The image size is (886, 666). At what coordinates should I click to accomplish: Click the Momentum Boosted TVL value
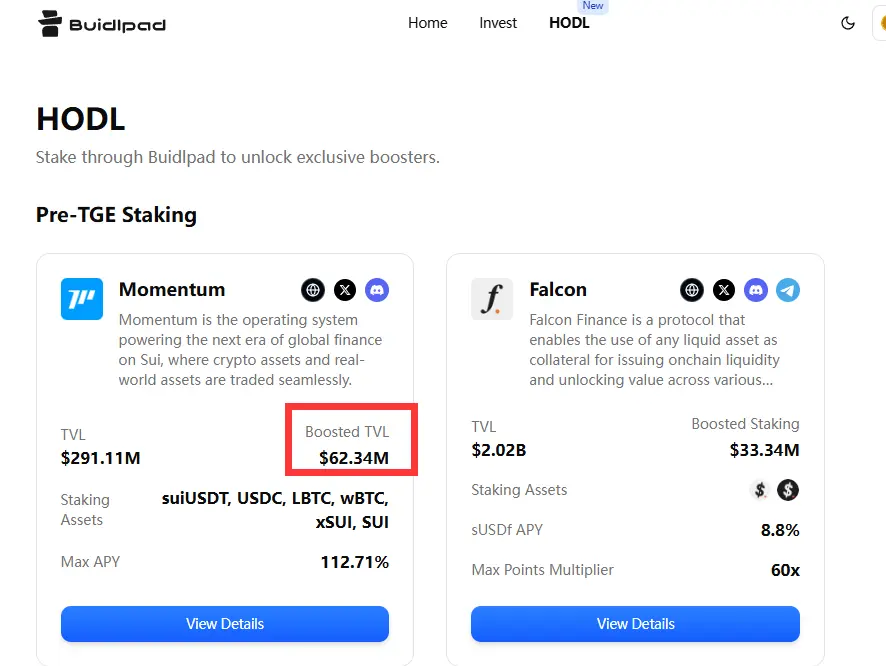(x=354, y=458)
